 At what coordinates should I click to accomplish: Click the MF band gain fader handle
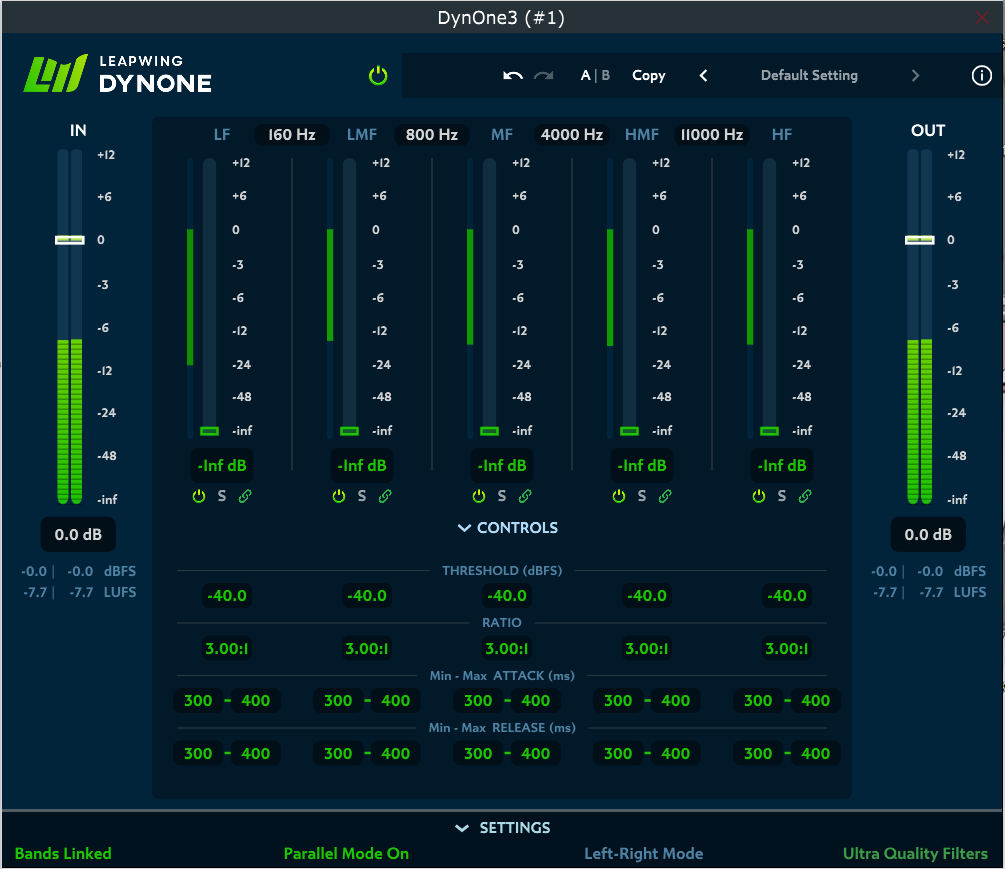490,431
